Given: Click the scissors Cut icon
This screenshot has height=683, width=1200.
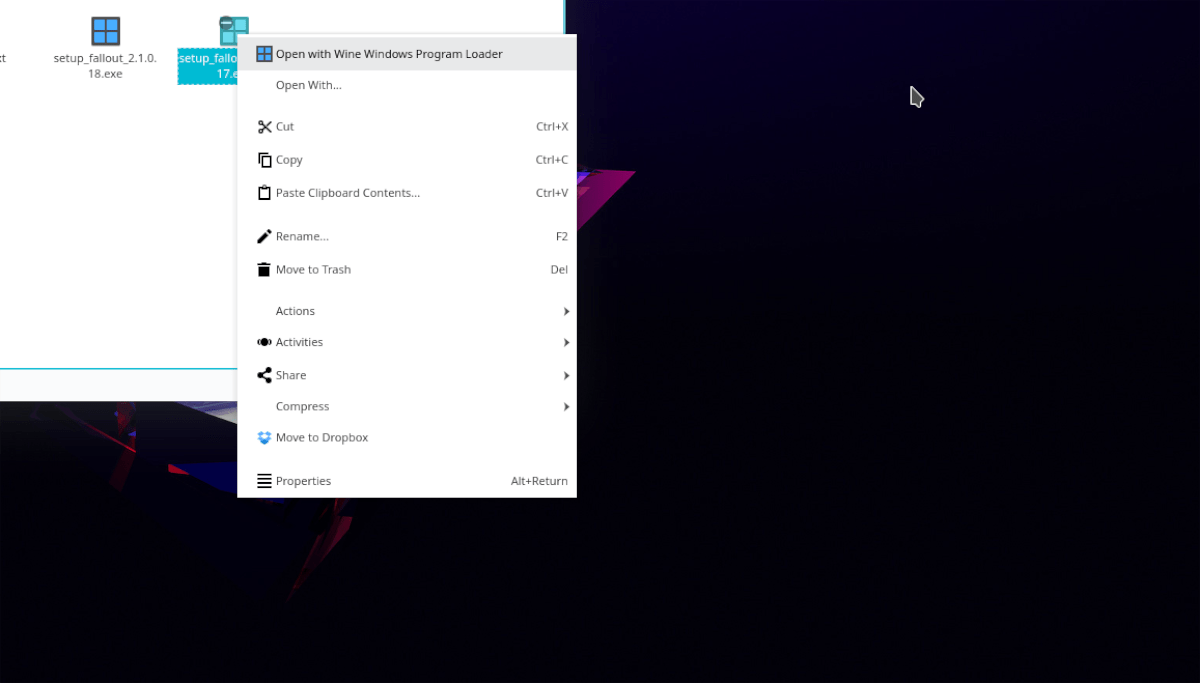Looking at the screenshot, I should click(x=264, y=127).
